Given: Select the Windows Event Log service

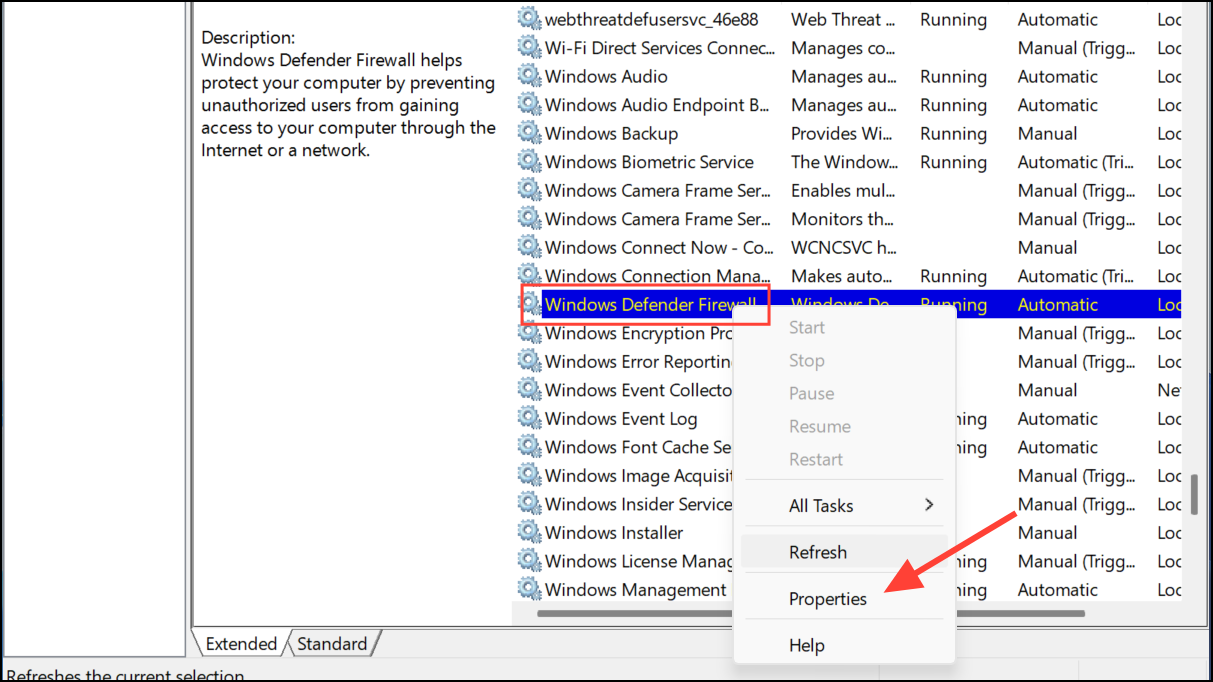Looking at the screenshot, I should click(x=621, y=418).
